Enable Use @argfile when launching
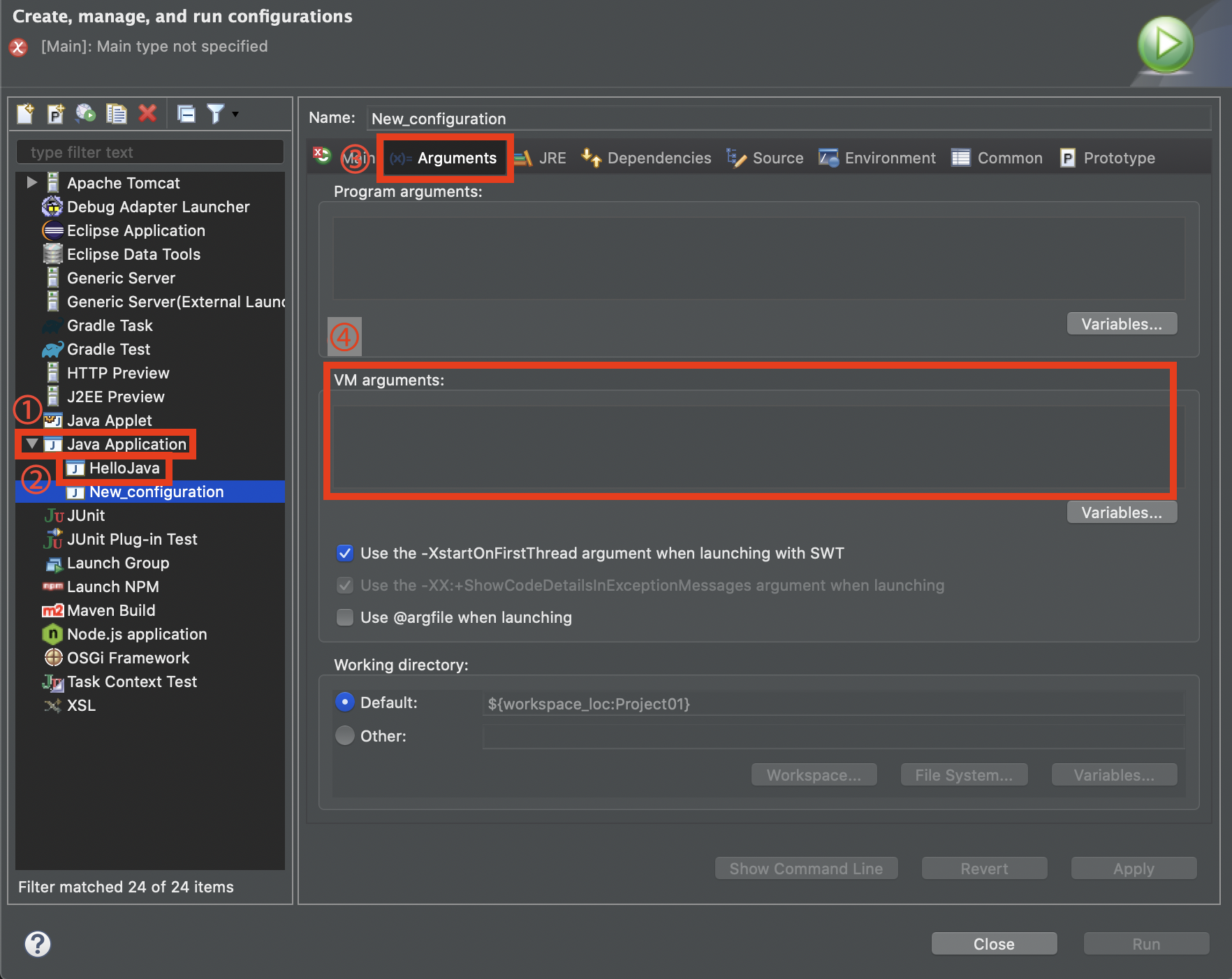Screen dimensions: 1232x979 point(345,617)
